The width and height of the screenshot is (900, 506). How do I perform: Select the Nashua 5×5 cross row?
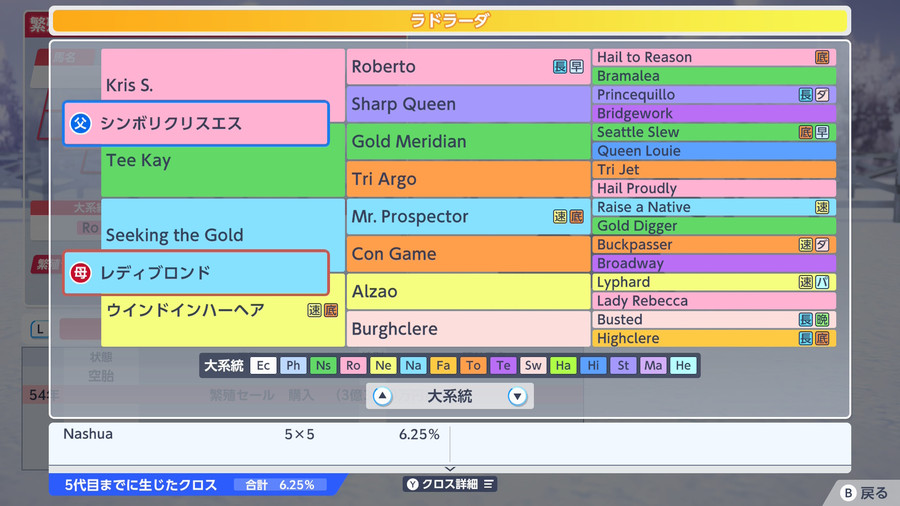250,434
